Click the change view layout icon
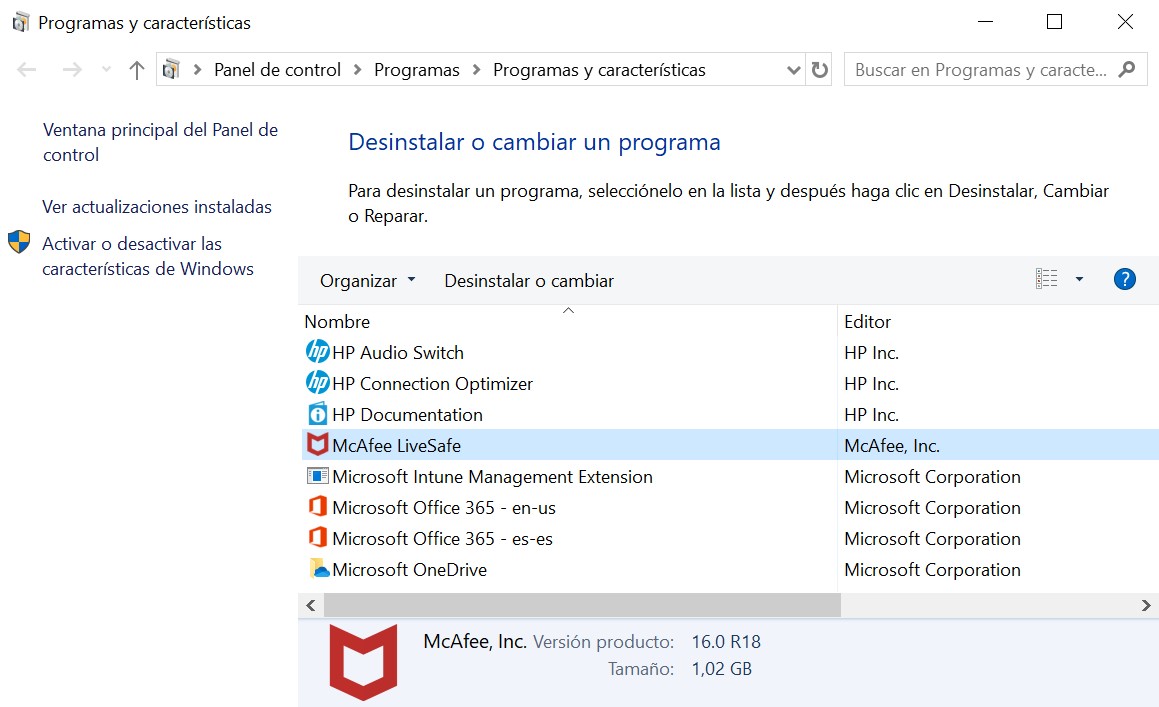Viewport: 1159px width, 707px height. [x=1046, y=279]
